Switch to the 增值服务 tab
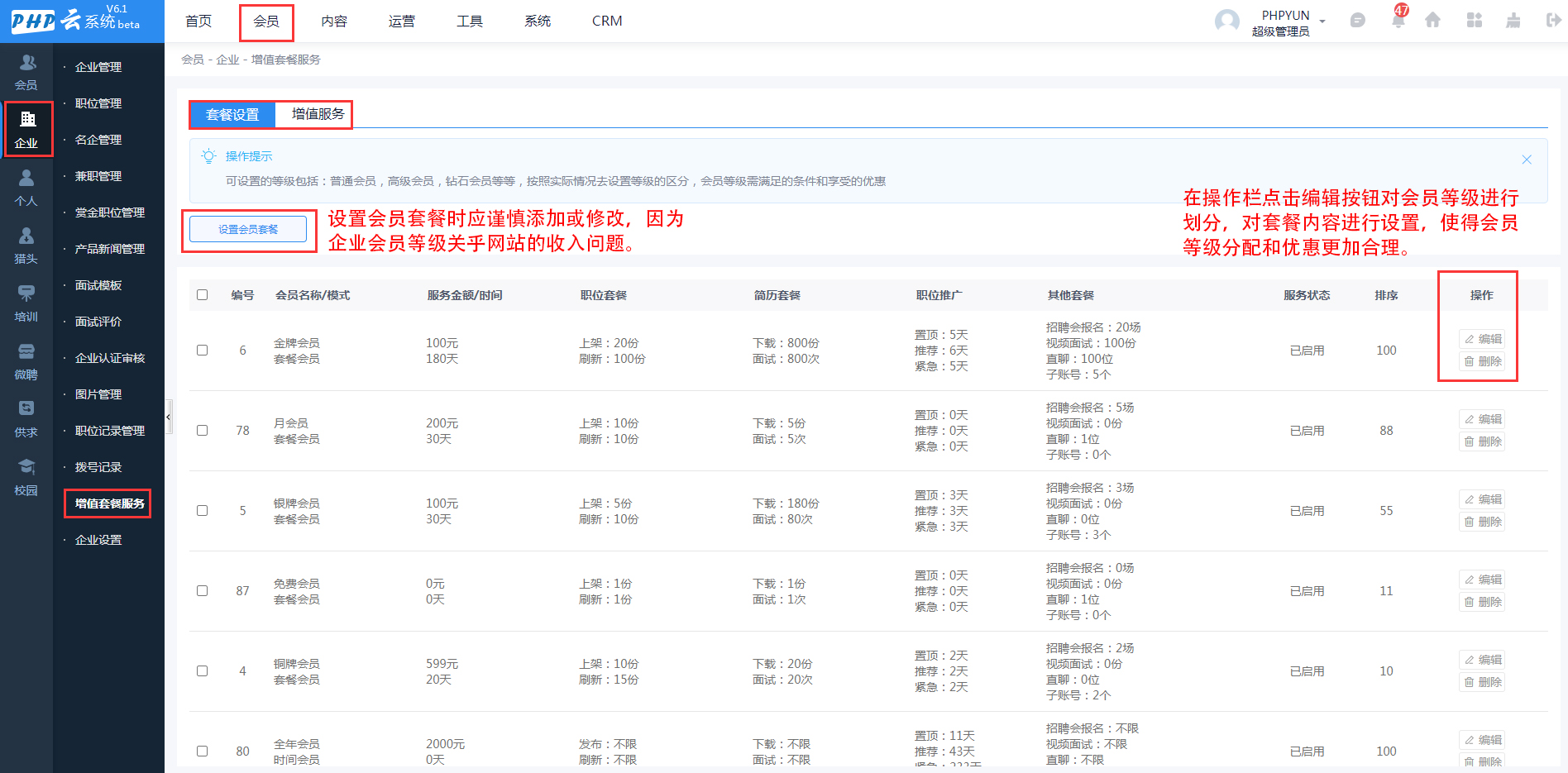 318,114
